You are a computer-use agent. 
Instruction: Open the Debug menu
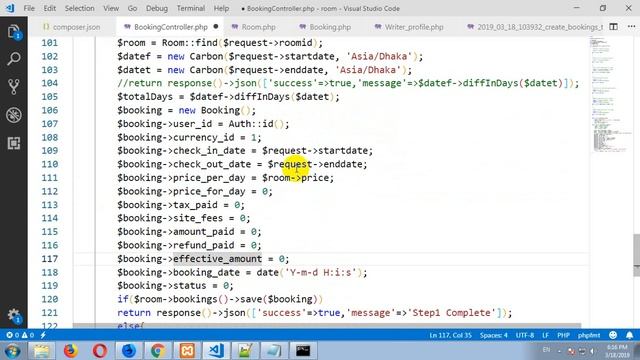click(157, 8)
